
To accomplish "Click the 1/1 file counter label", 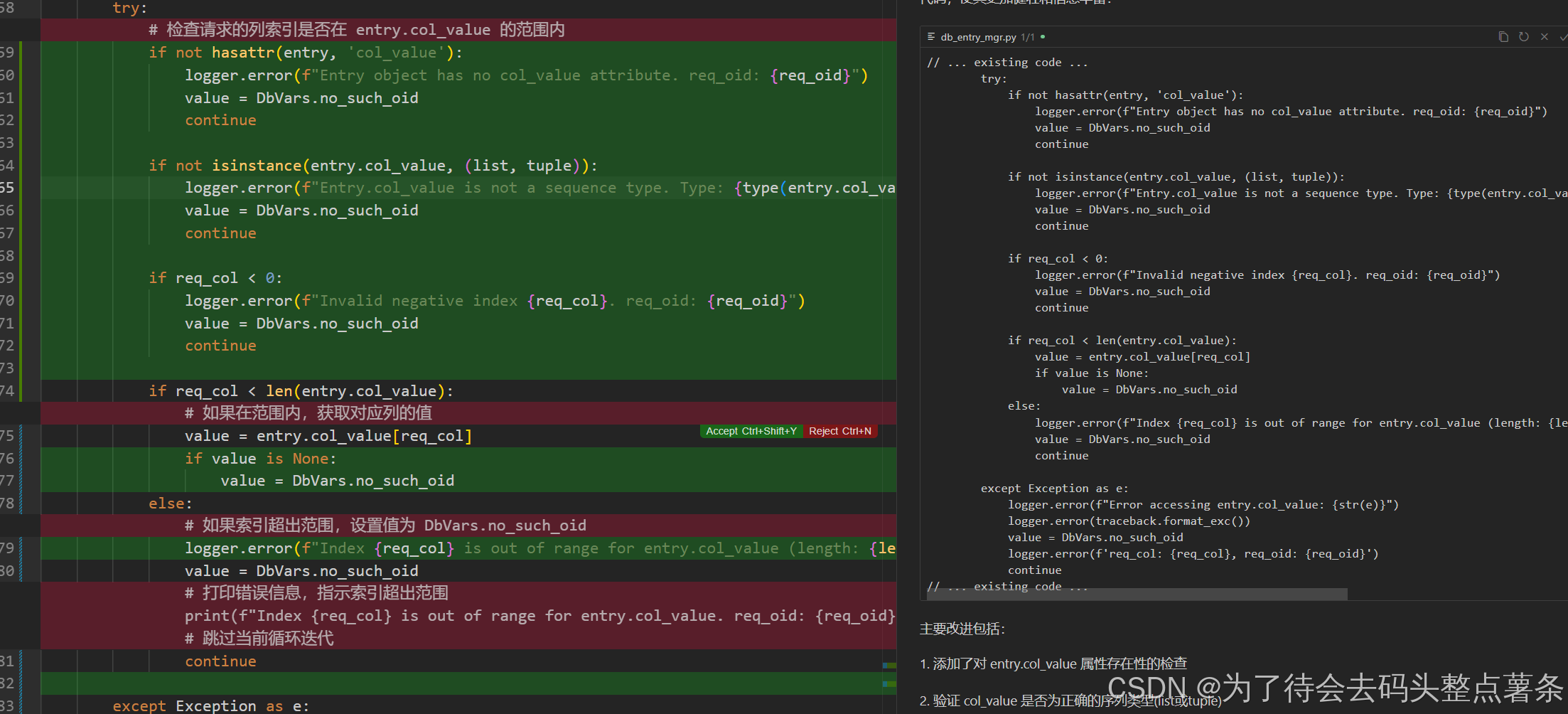I will (1029, 36).
